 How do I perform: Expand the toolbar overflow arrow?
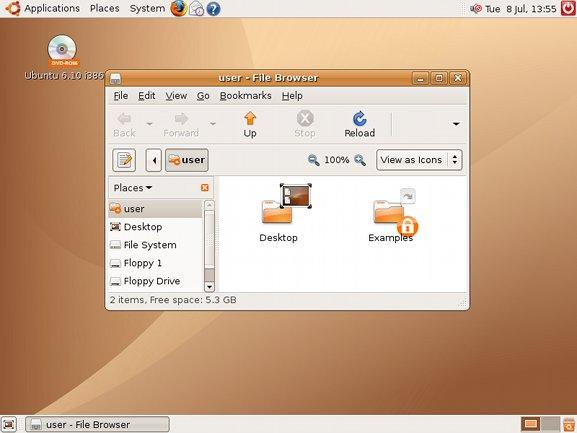456,124
